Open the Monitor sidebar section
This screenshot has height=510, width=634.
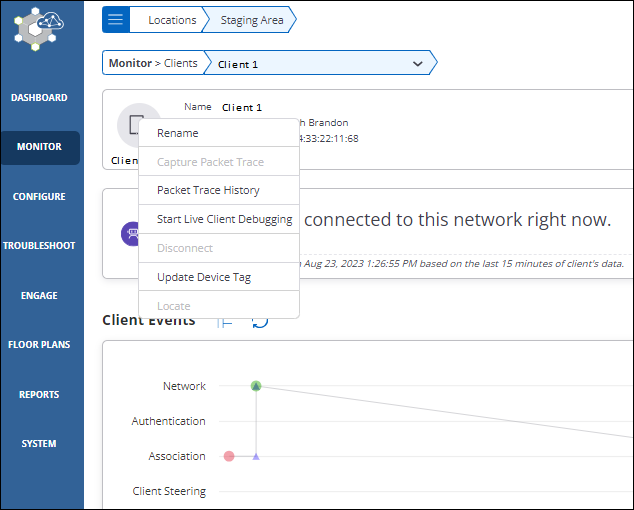pos(40,147)
